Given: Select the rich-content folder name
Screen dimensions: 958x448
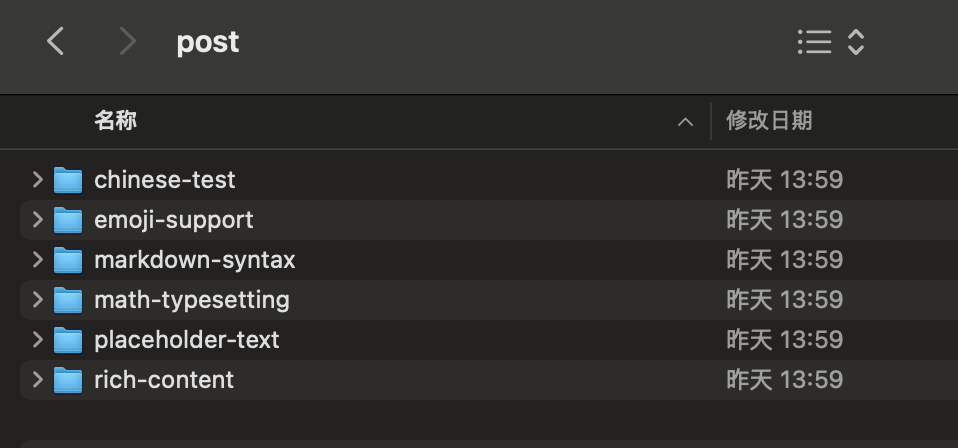Looking at the screenshot, I should click(164, 380).
